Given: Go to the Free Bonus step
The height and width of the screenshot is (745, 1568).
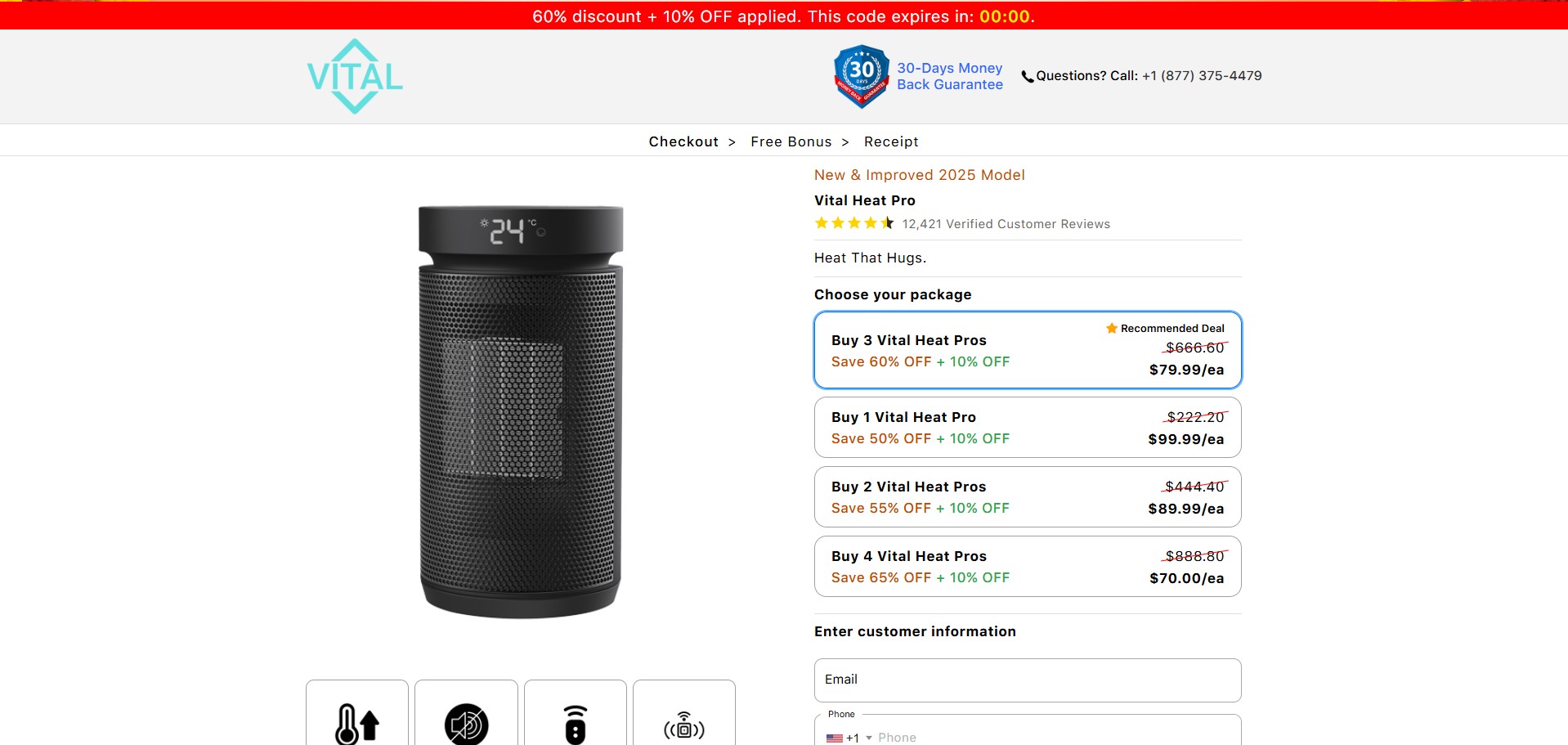Looking at the screenshot, I should (791, 141).
